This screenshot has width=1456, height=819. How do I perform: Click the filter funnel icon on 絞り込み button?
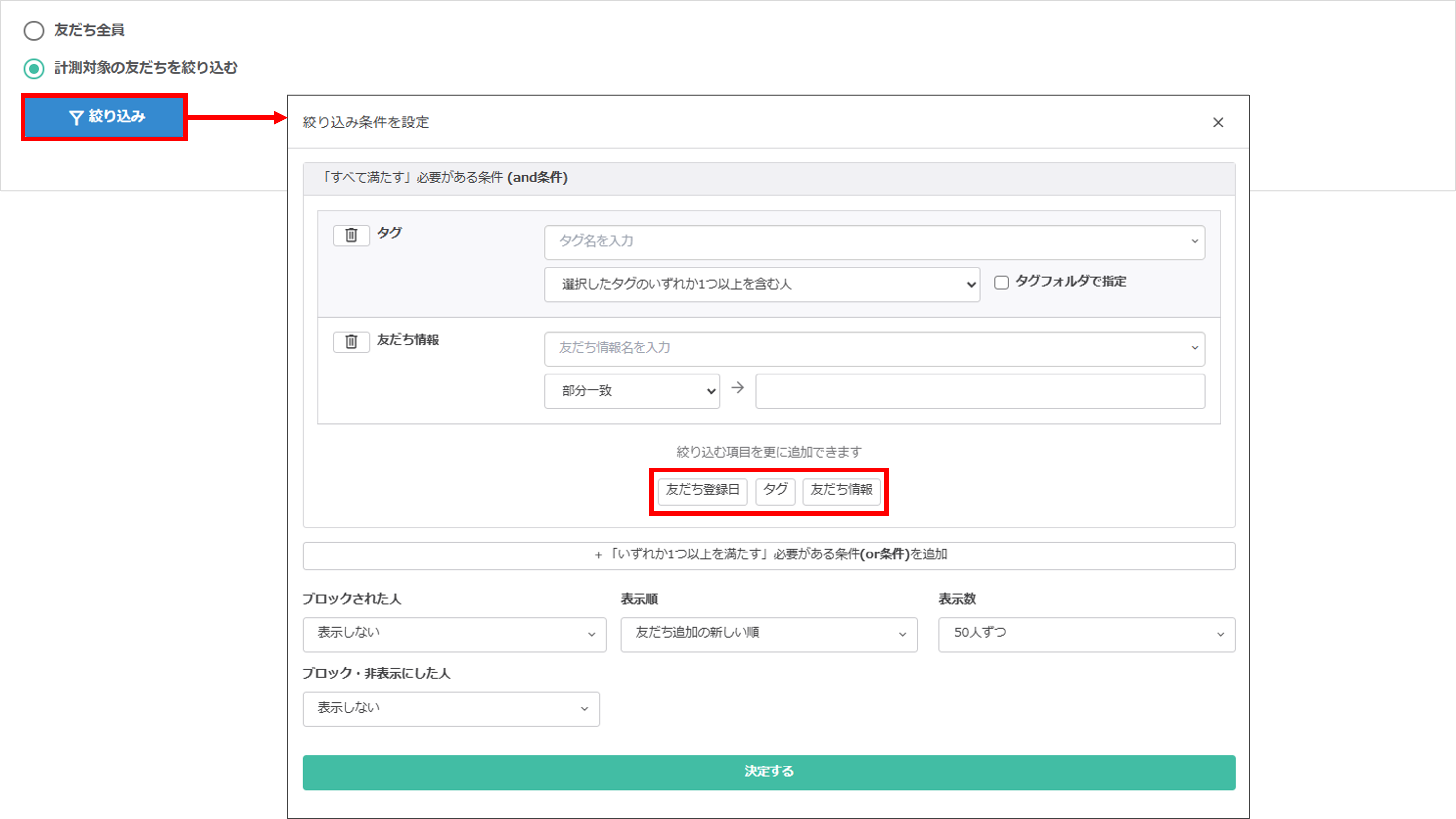click(77, 117)
